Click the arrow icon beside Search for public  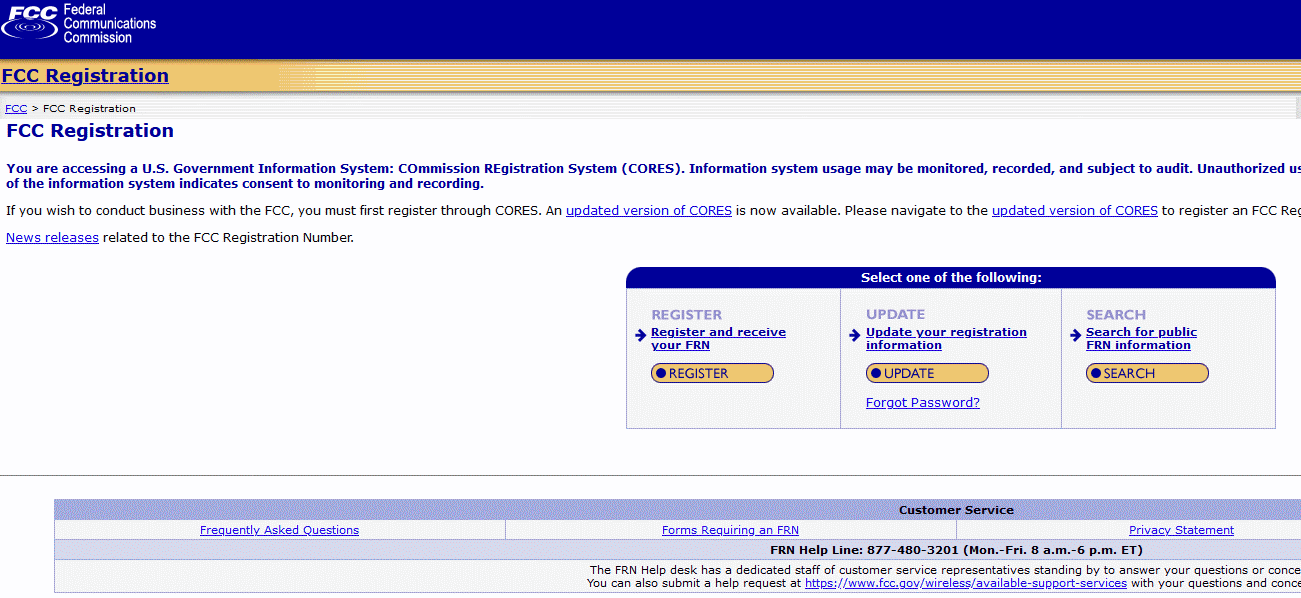[1076, 336]
